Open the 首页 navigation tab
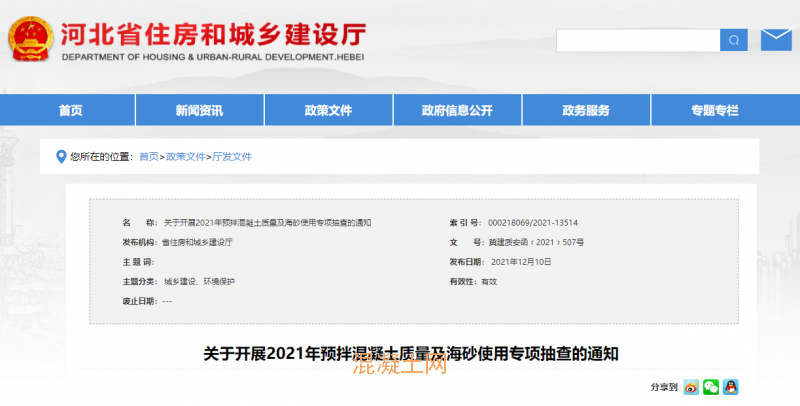This screenshot has width=800, height=406. [x=71, y=111]
